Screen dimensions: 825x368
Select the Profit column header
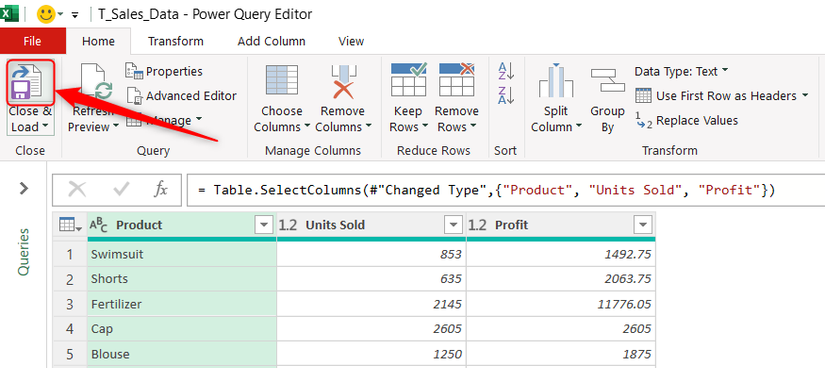pyautogui.click(x=561, y=225)
